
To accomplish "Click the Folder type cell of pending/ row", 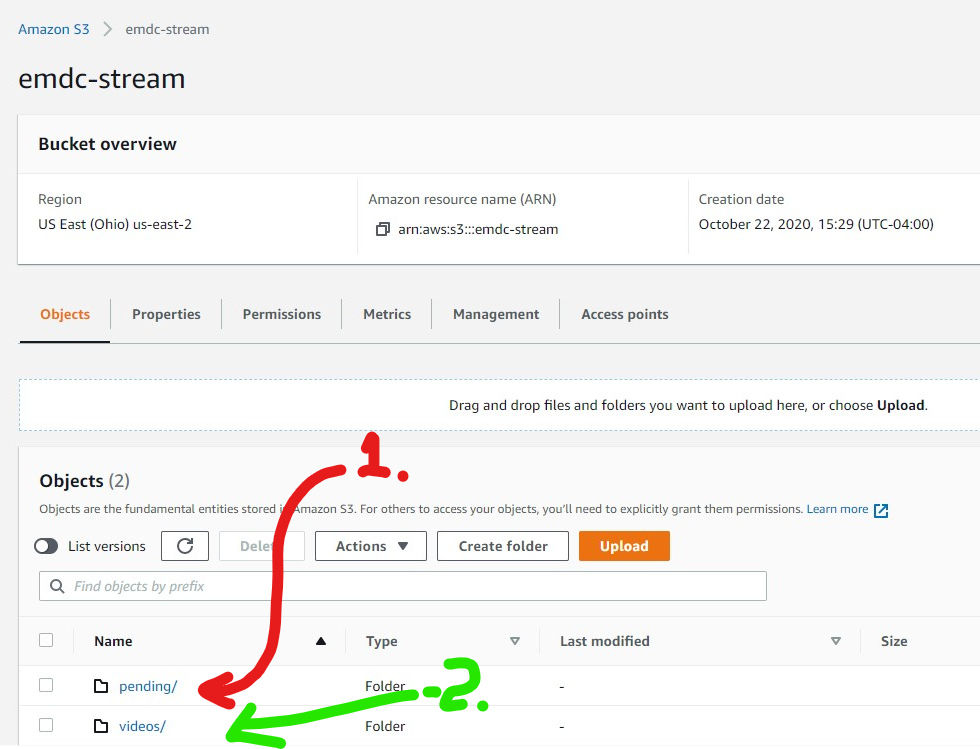I will click(x=385, y=686).
